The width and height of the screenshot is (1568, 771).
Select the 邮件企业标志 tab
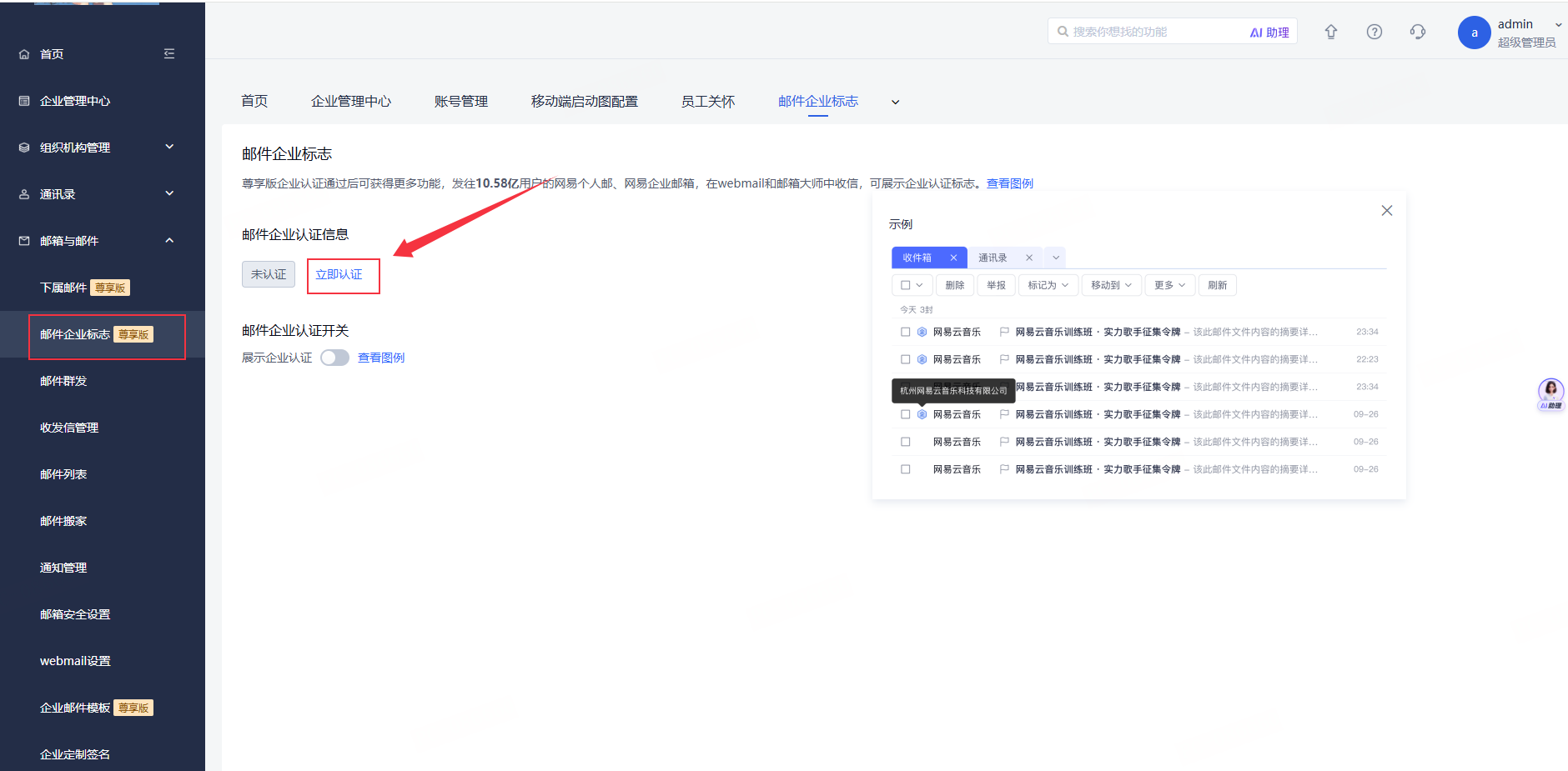818,101
